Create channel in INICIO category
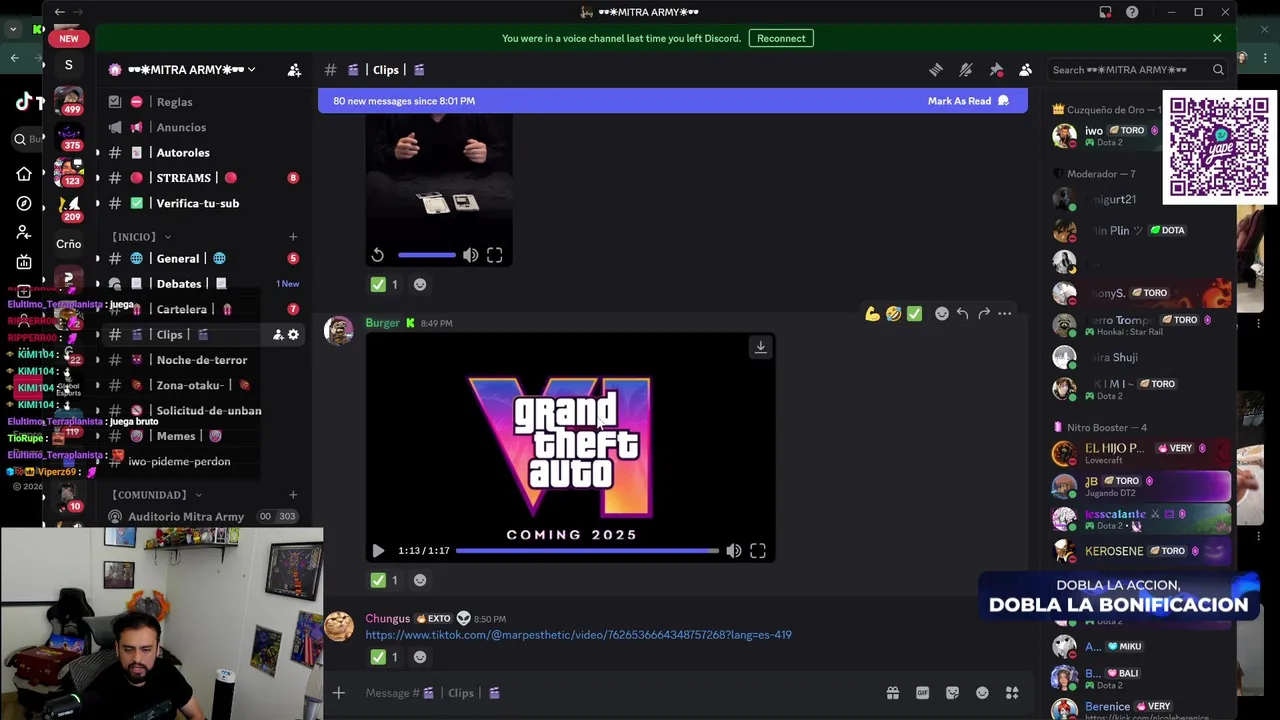The height and width of the screenshot is (720, 1280). (x=293, y=237)
